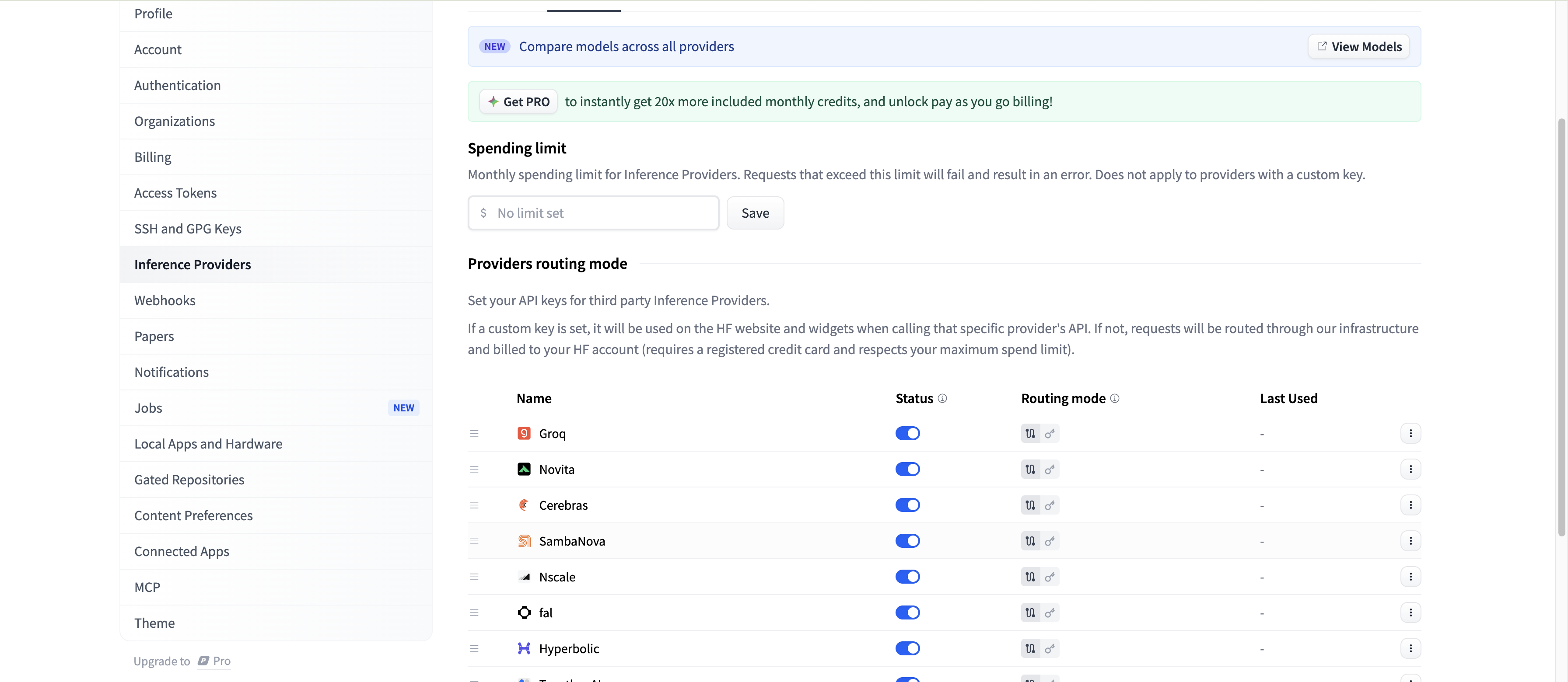This screenshot has height=682, width=1568.
Task: Open the three-dot options menu for Cerebras
Action: (x=1411, y=505)
